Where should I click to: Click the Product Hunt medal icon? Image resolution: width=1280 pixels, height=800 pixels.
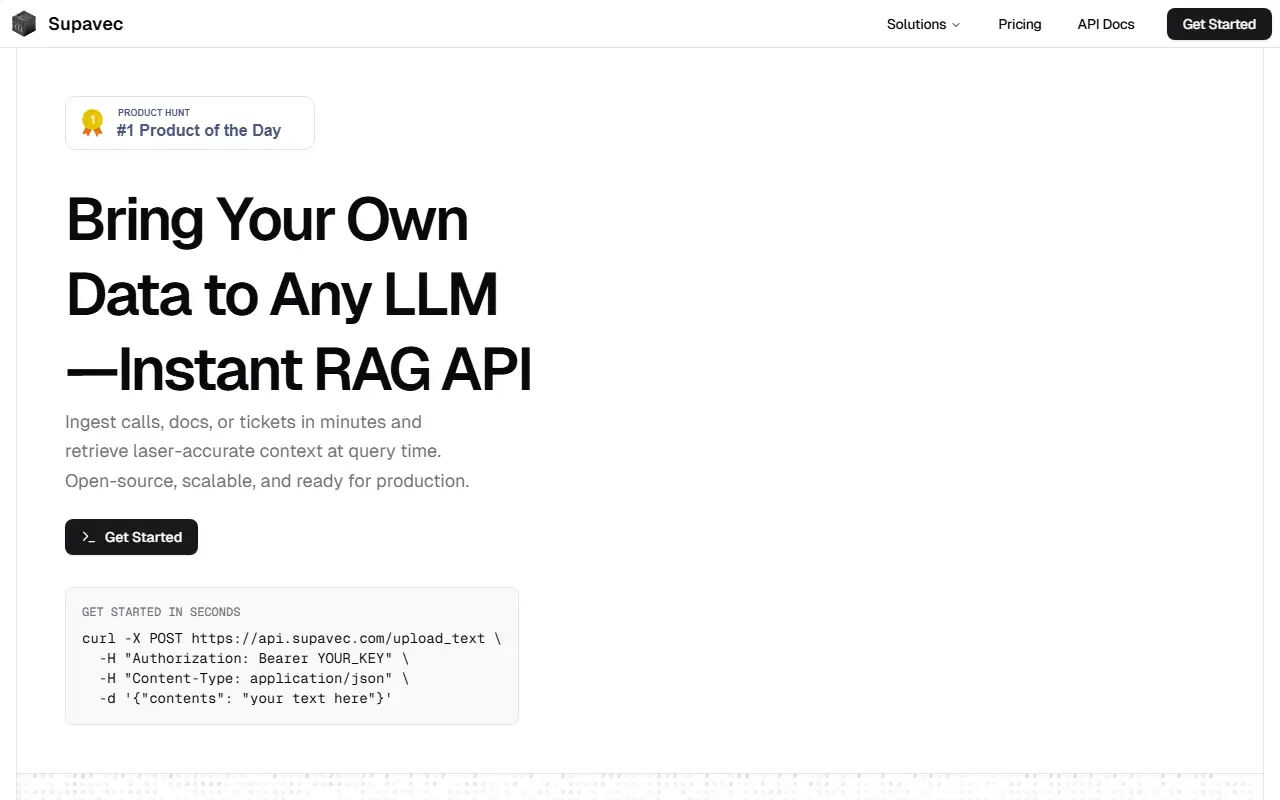pyautogui.click(x=93, y=123)
